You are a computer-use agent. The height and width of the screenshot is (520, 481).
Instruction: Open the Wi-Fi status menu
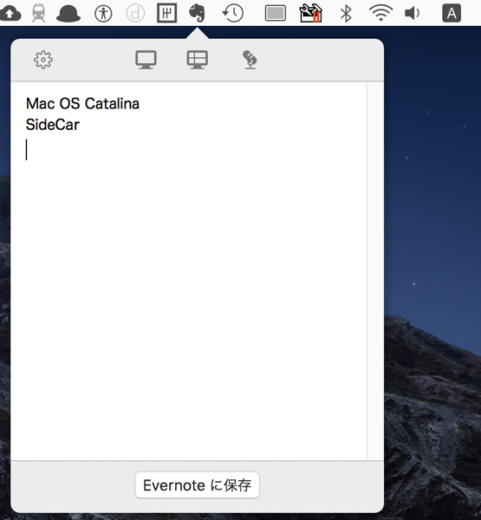381,13
